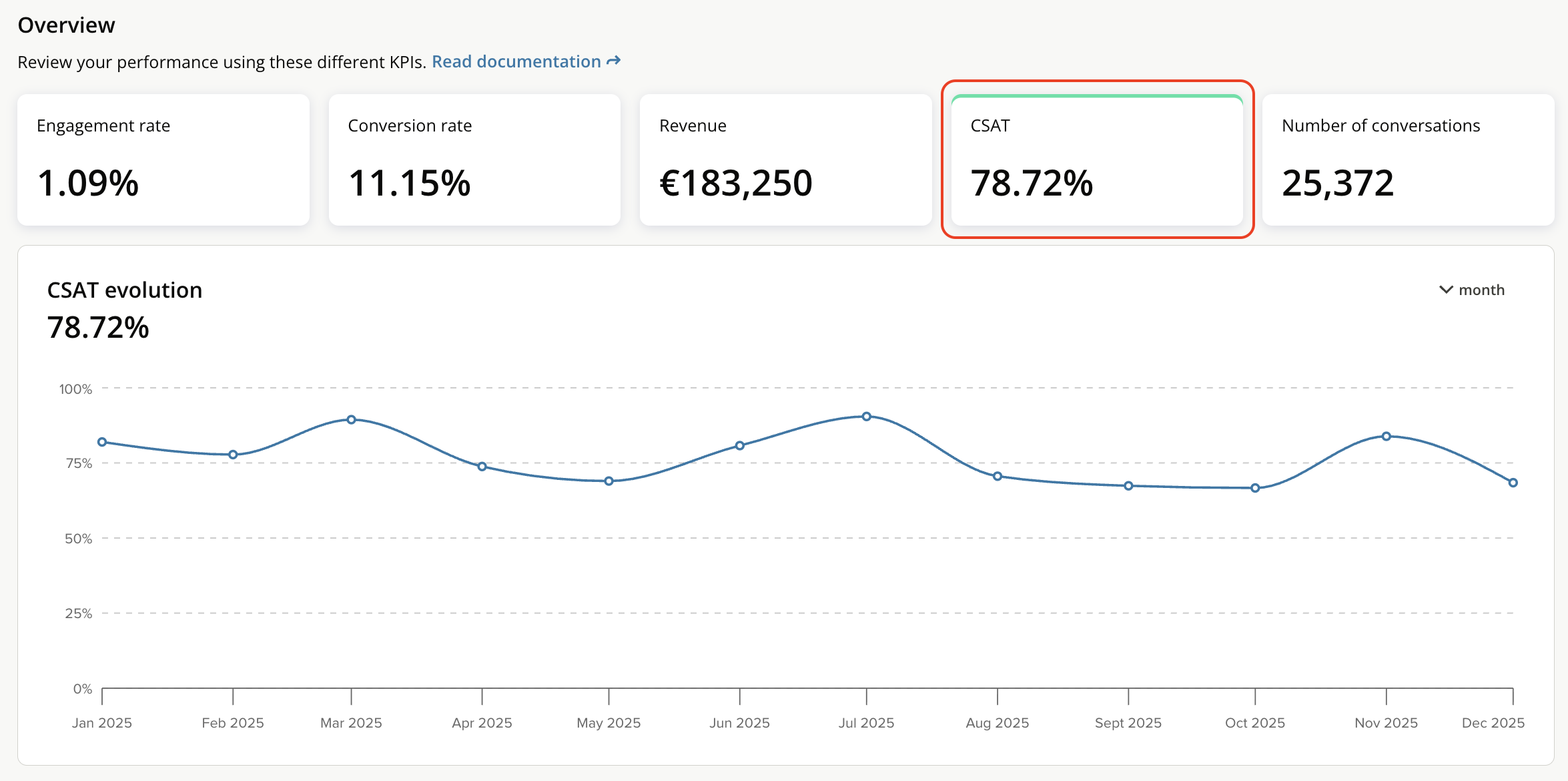
Task: Select the CSAT KPI card
Action: (x=1097, y=160)
